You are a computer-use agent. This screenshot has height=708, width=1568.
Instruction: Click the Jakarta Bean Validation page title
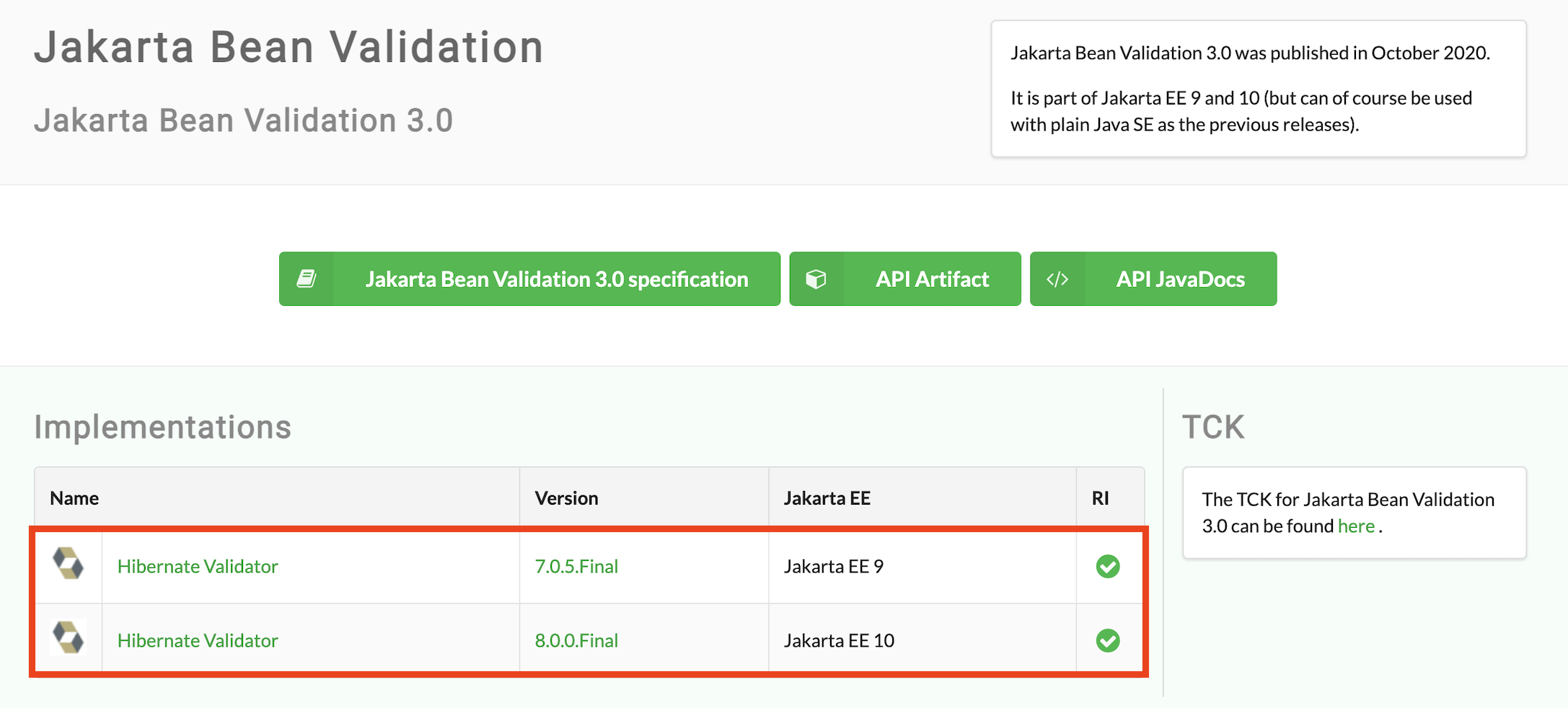click(x=289, y=48)
